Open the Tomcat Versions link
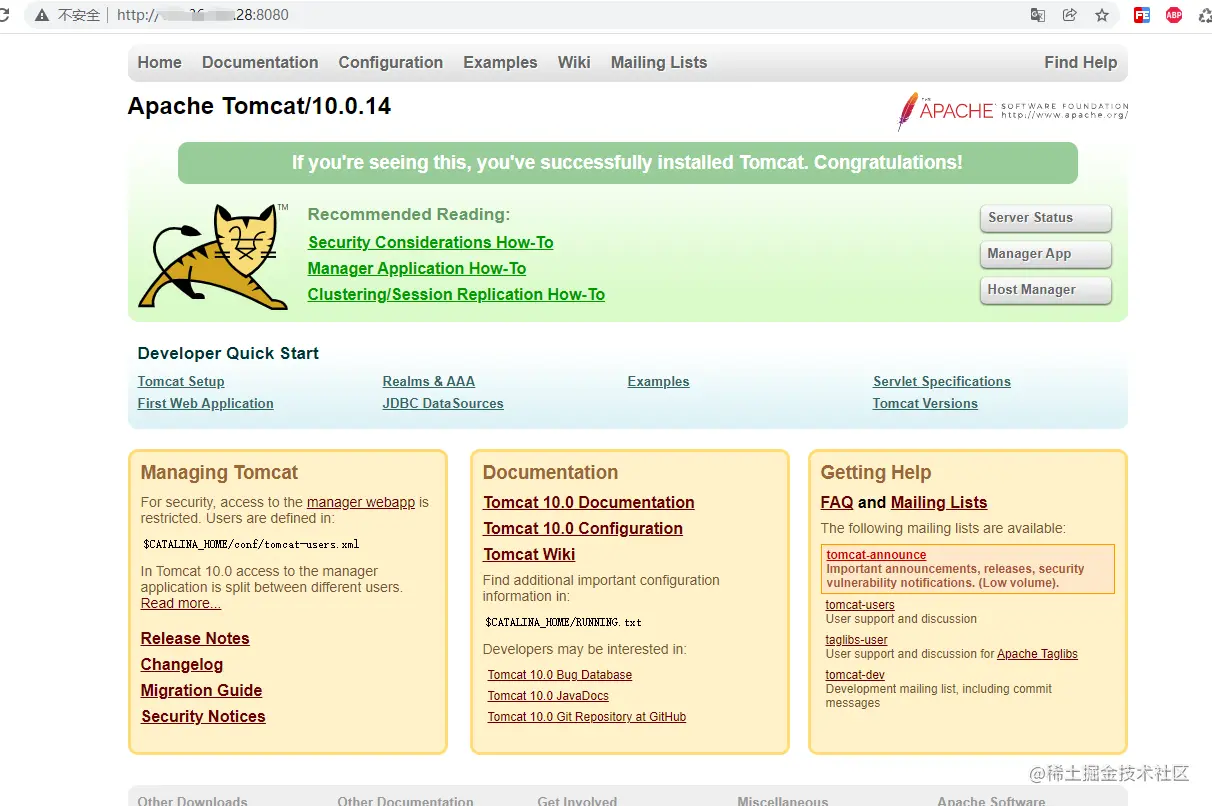 pos(925,403)
